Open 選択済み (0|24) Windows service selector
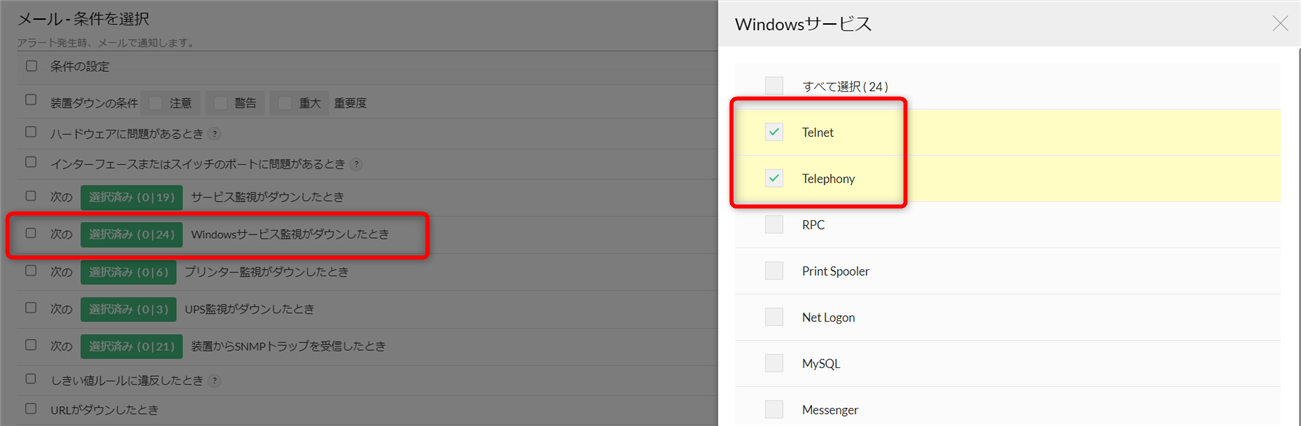1301x426 pixels. pos(132,234)
